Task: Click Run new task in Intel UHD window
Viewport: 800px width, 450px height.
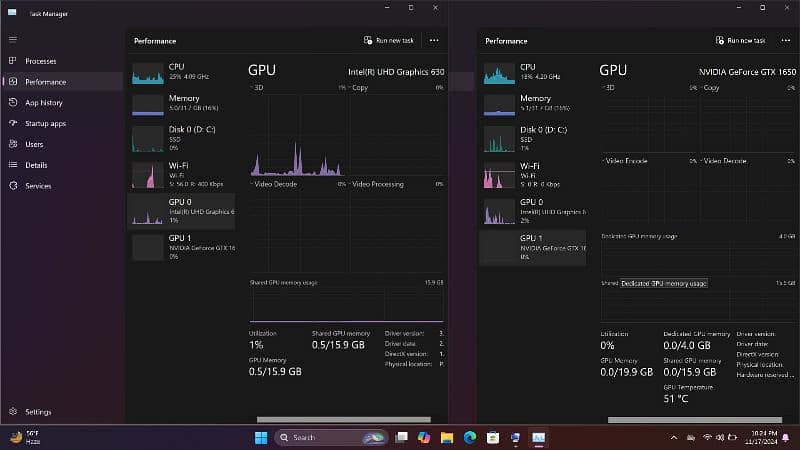Action: pos(388,40)
